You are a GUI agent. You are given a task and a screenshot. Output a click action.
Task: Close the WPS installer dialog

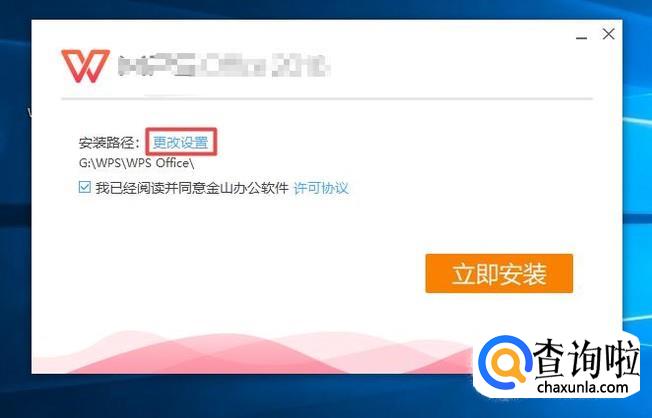tap(608, 34)
